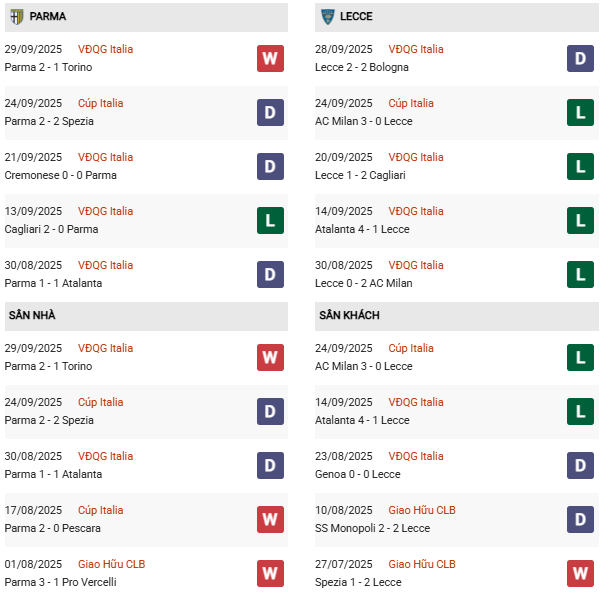This screenshot has width=600, height=594.
Task: Click the Lecce club crest icon
Action: pyautogui.click(x=327, y=17)
